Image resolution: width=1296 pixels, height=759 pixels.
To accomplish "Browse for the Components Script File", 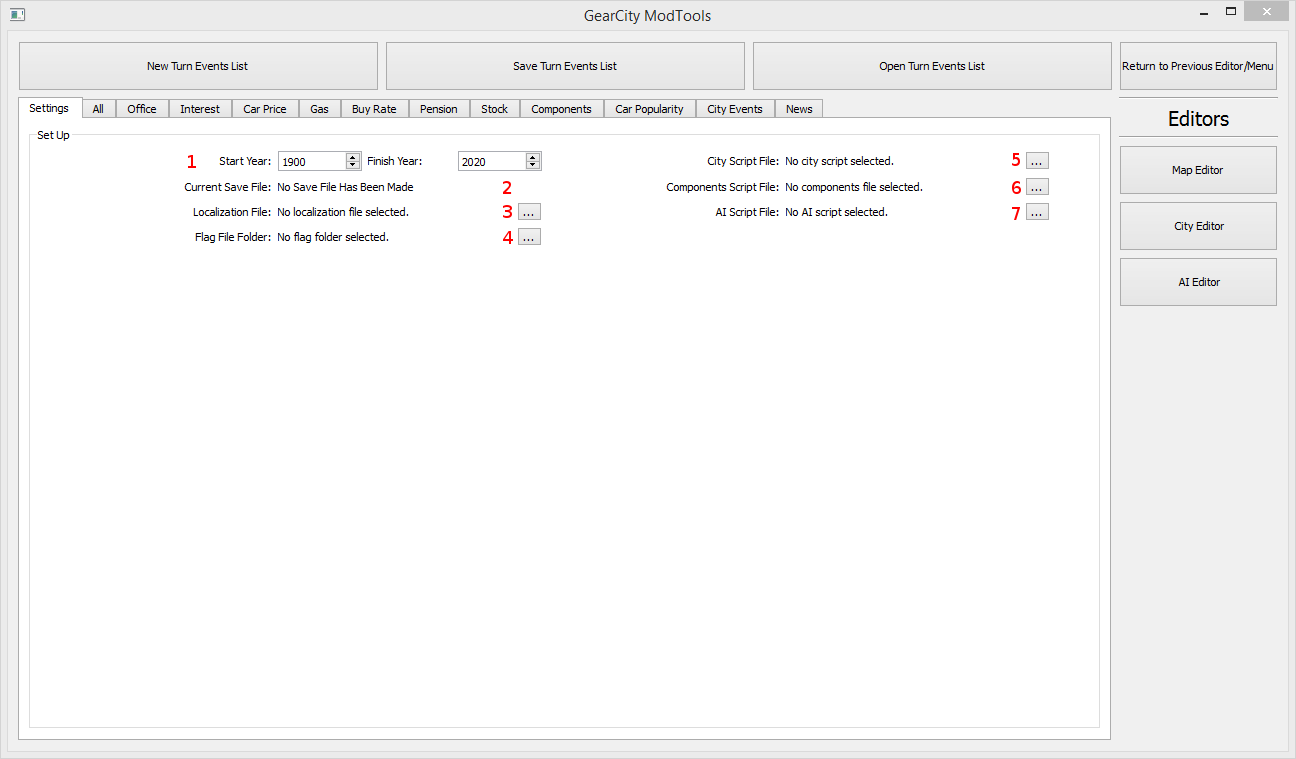I will pyautogui.click(x=1037, y=187).
